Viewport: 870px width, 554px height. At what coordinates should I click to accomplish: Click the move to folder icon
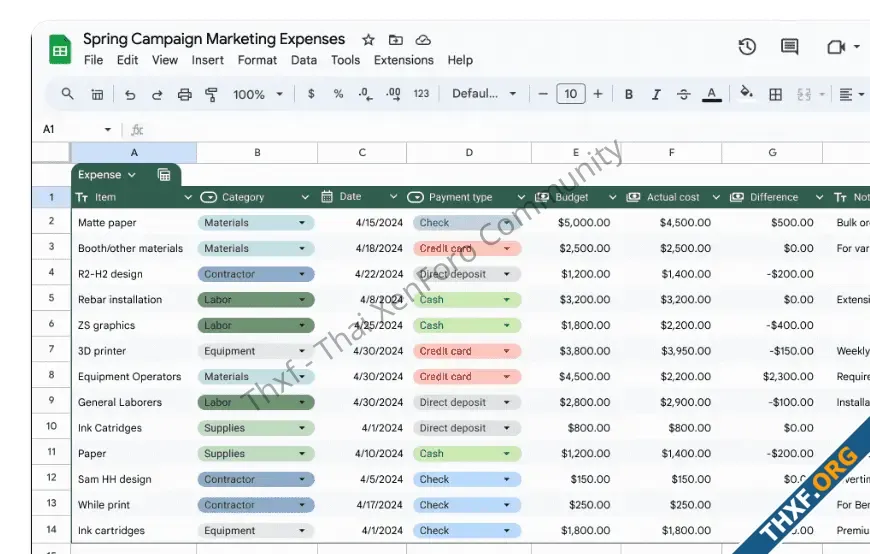coord(396,40)
